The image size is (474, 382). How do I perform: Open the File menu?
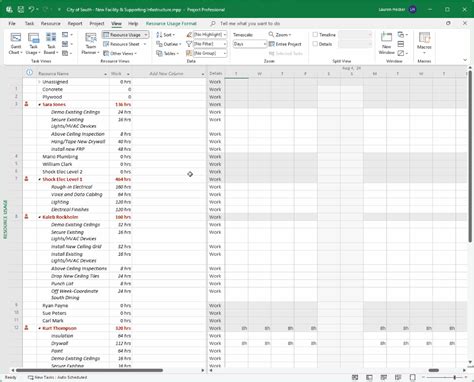(12, 23)
